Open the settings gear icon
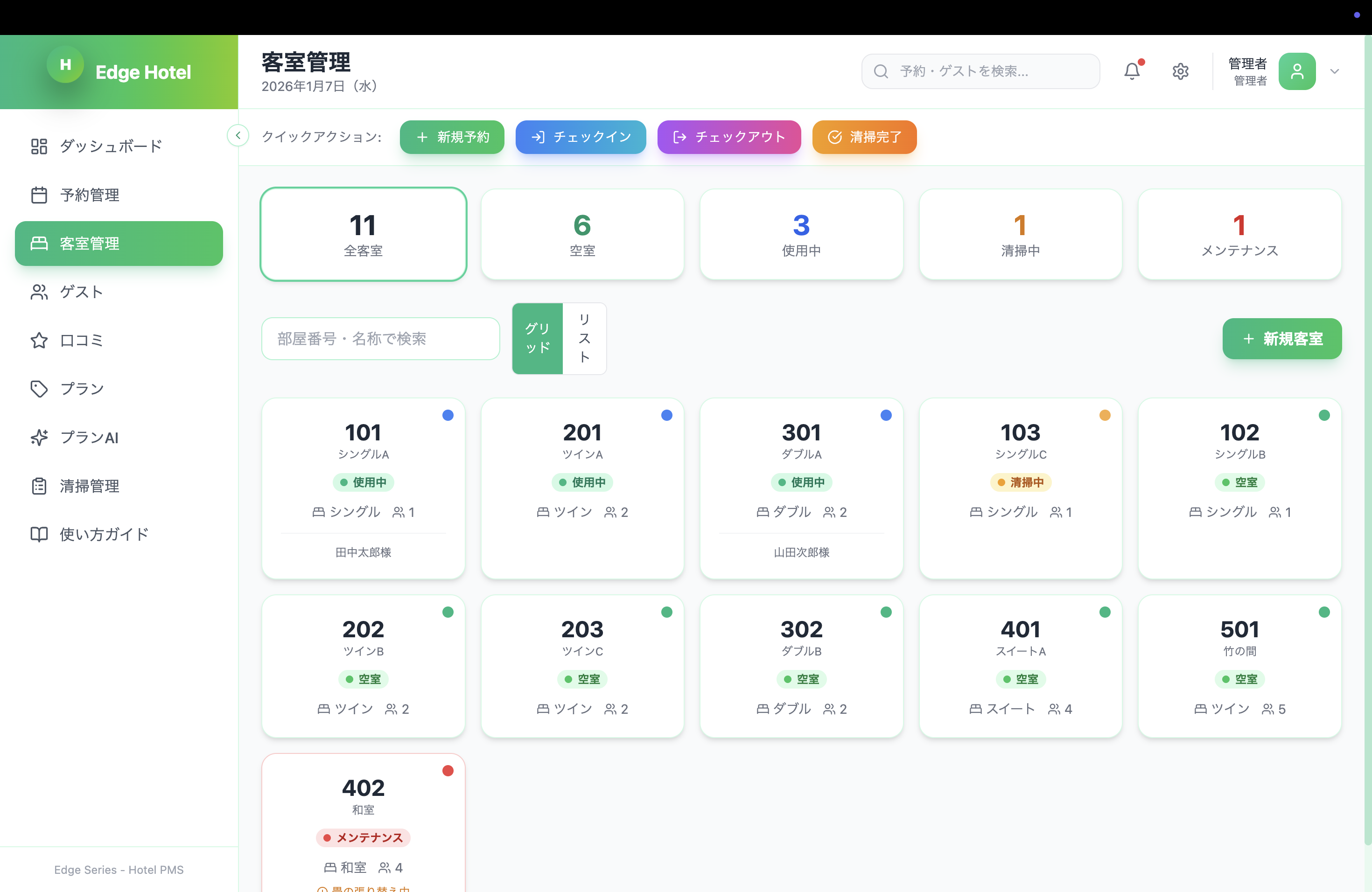 click(1180, 71)
